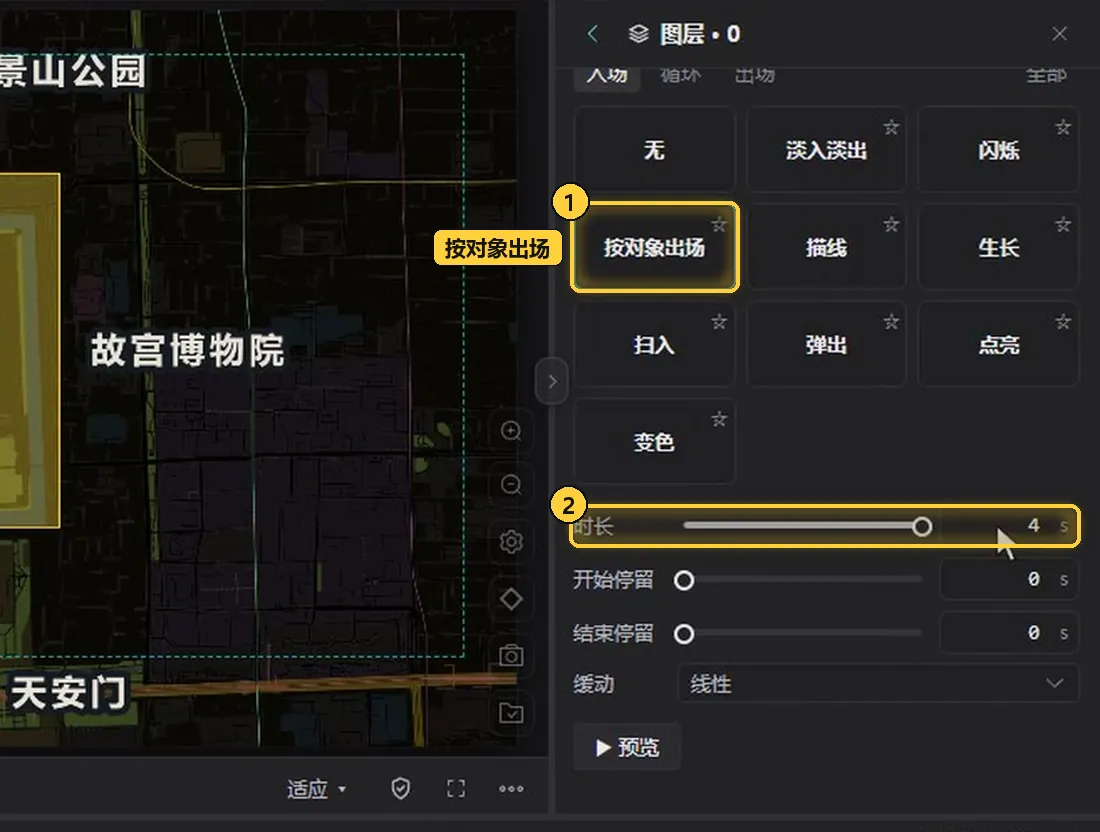
Task: Click the 天安门 map label
Action: 69,692
